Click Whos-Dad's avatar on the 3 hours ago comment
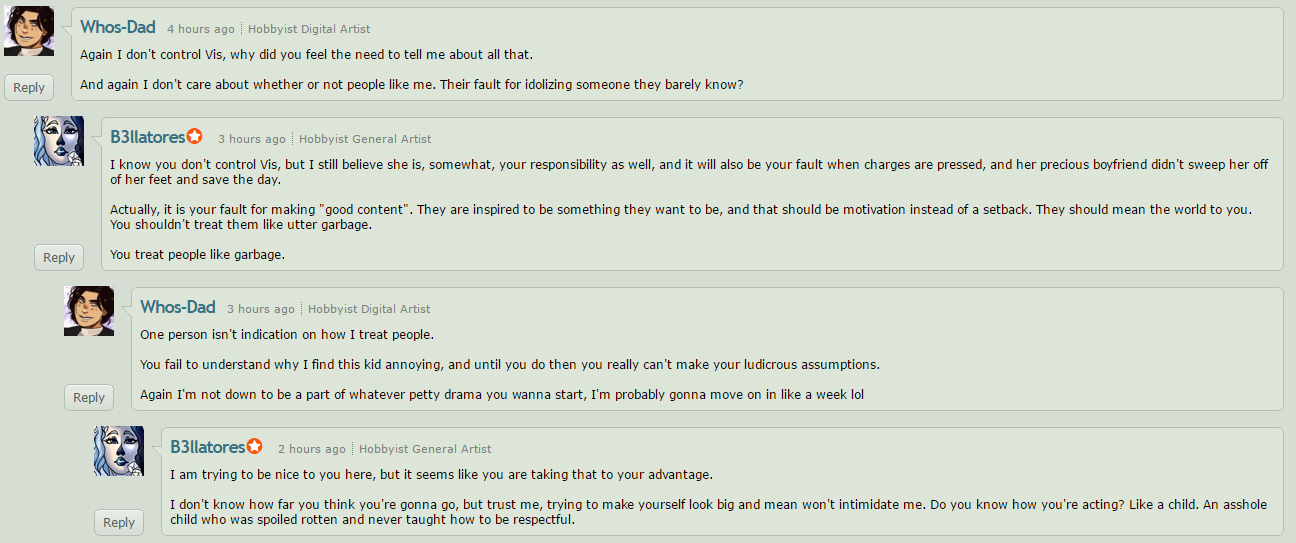The width and height of the screenshot is (1296, 543). (89, 311)
